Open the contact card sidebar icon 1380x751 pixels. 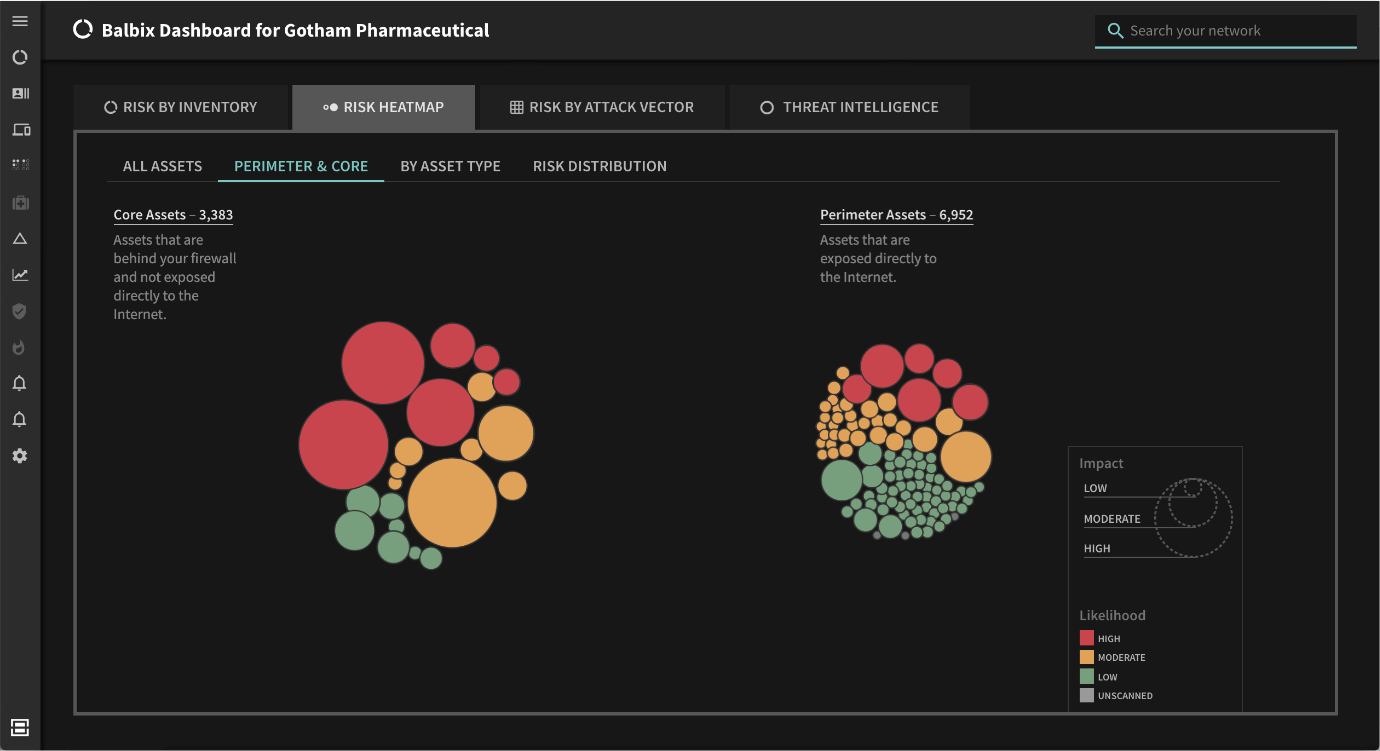20,93
